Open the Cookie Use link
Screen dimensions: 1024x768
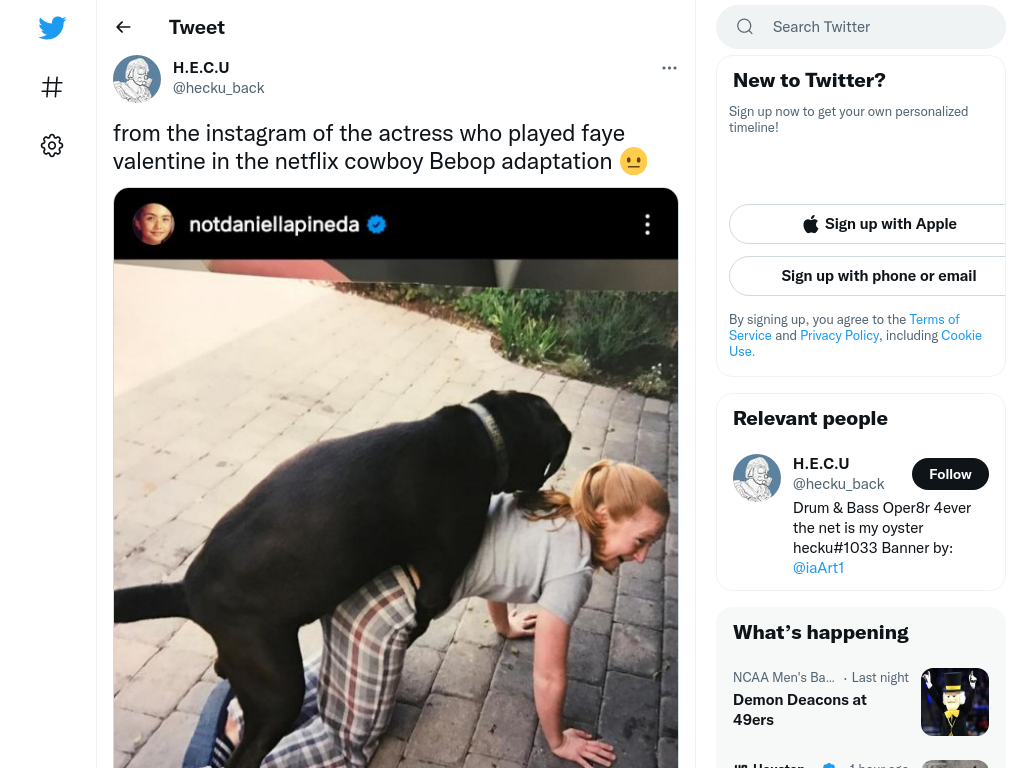click(856, 344)
